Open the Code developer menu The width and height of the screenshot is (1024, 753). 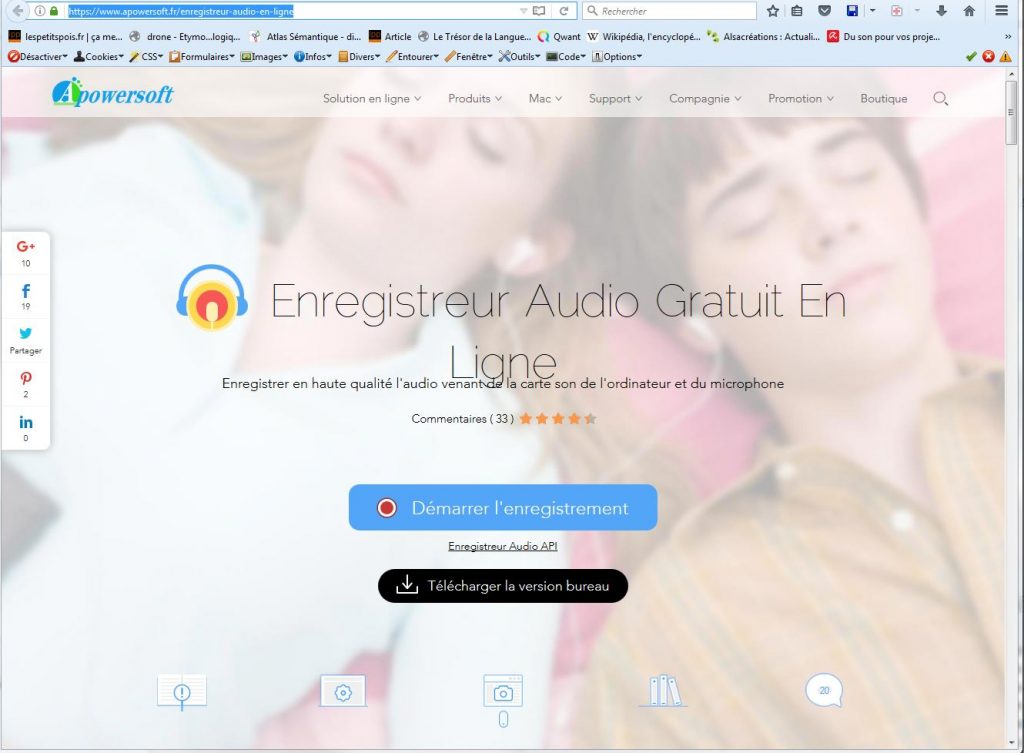click(x=566, y=56)
